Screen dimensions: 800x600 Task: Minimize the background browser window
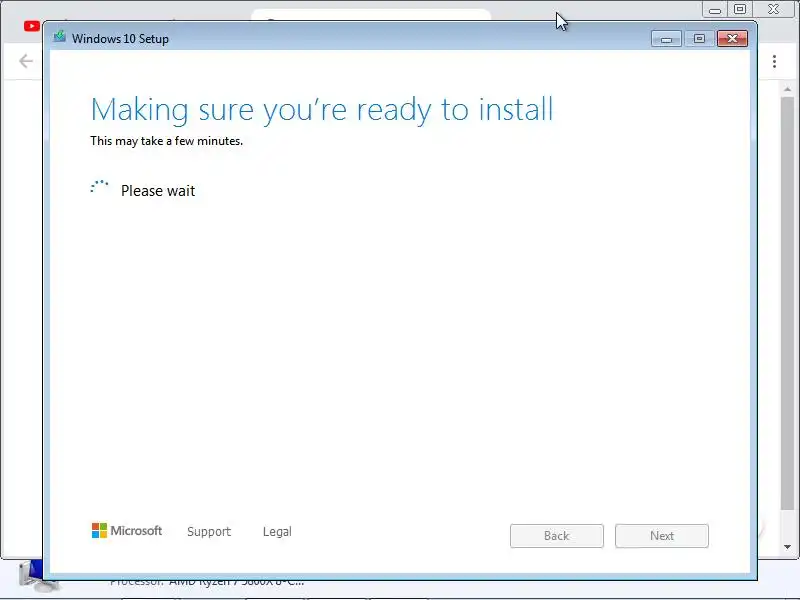click(x=715, y=10)
